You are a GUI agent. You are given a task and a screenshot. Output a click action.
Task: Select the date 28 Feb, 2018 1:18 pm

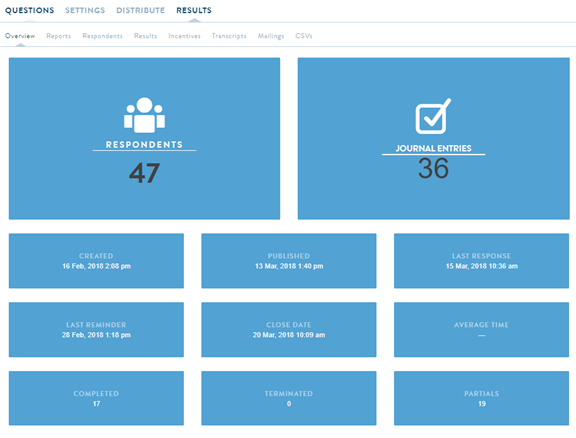pos(96,335)
